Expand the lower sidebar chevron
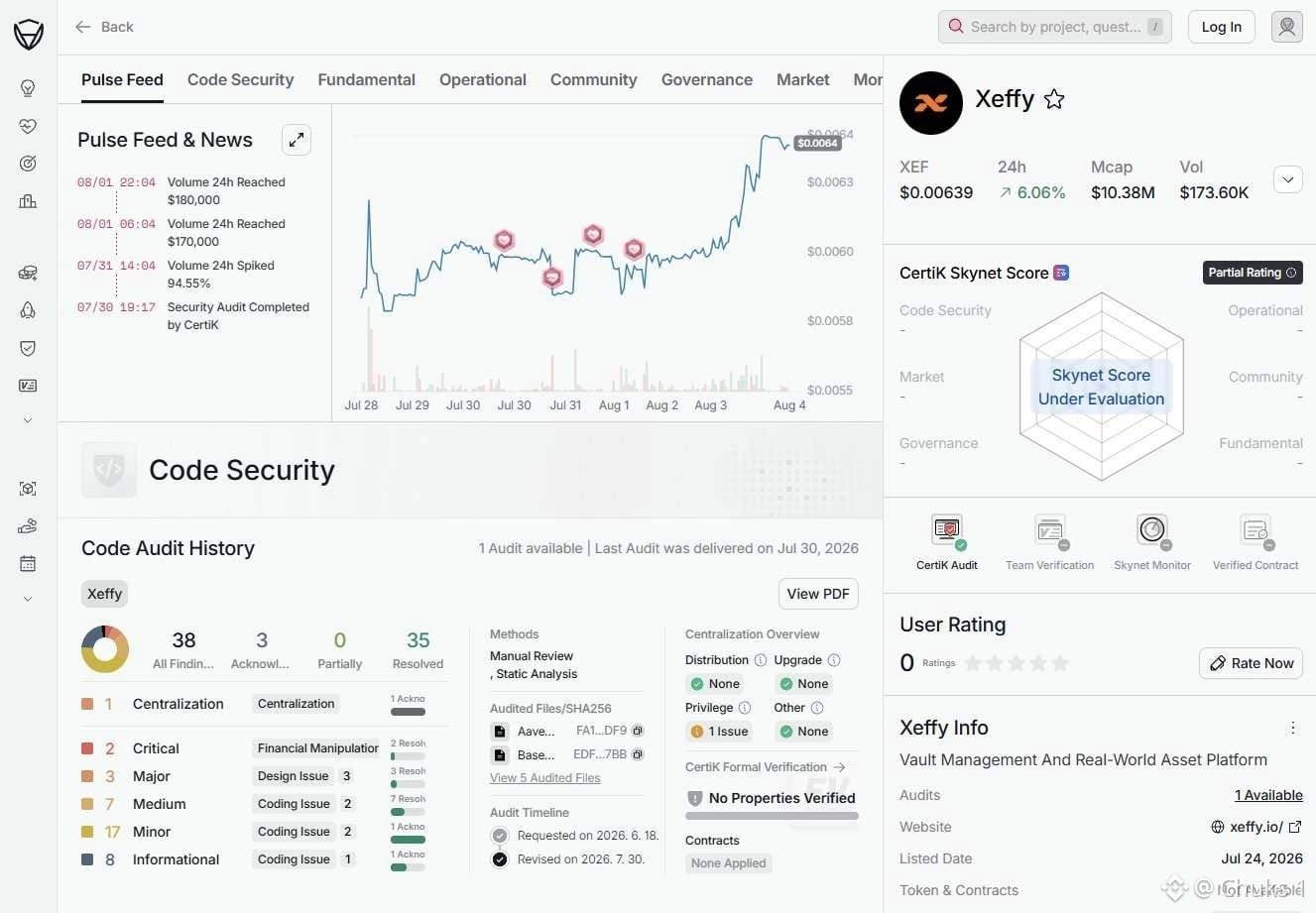The width and height of the screenshot is (1316, 913). pyautogui.click(x=28, y=599)
